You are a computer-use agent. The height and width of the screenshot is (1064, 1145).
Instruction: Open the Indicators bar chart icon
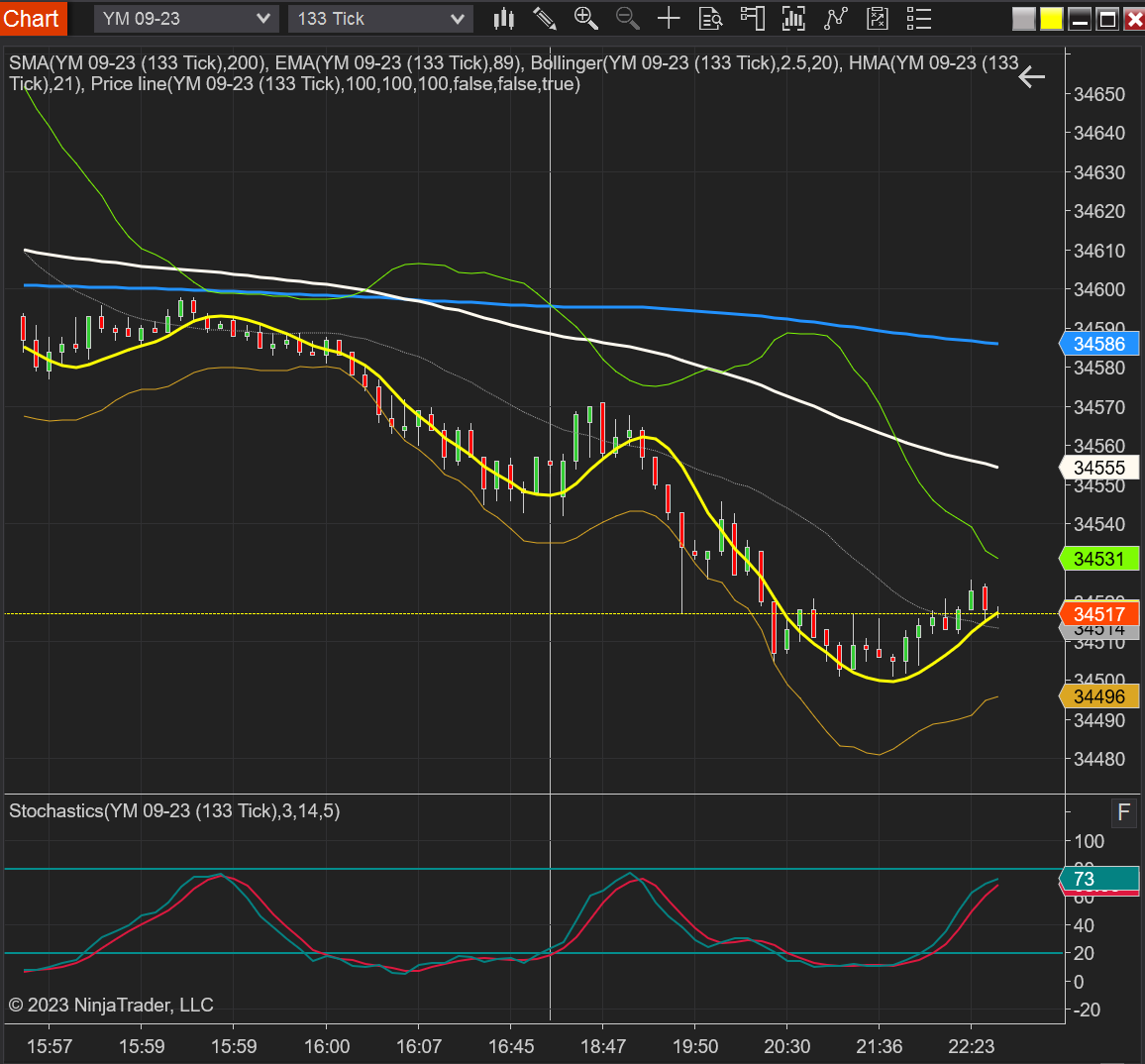coord(793,18)
